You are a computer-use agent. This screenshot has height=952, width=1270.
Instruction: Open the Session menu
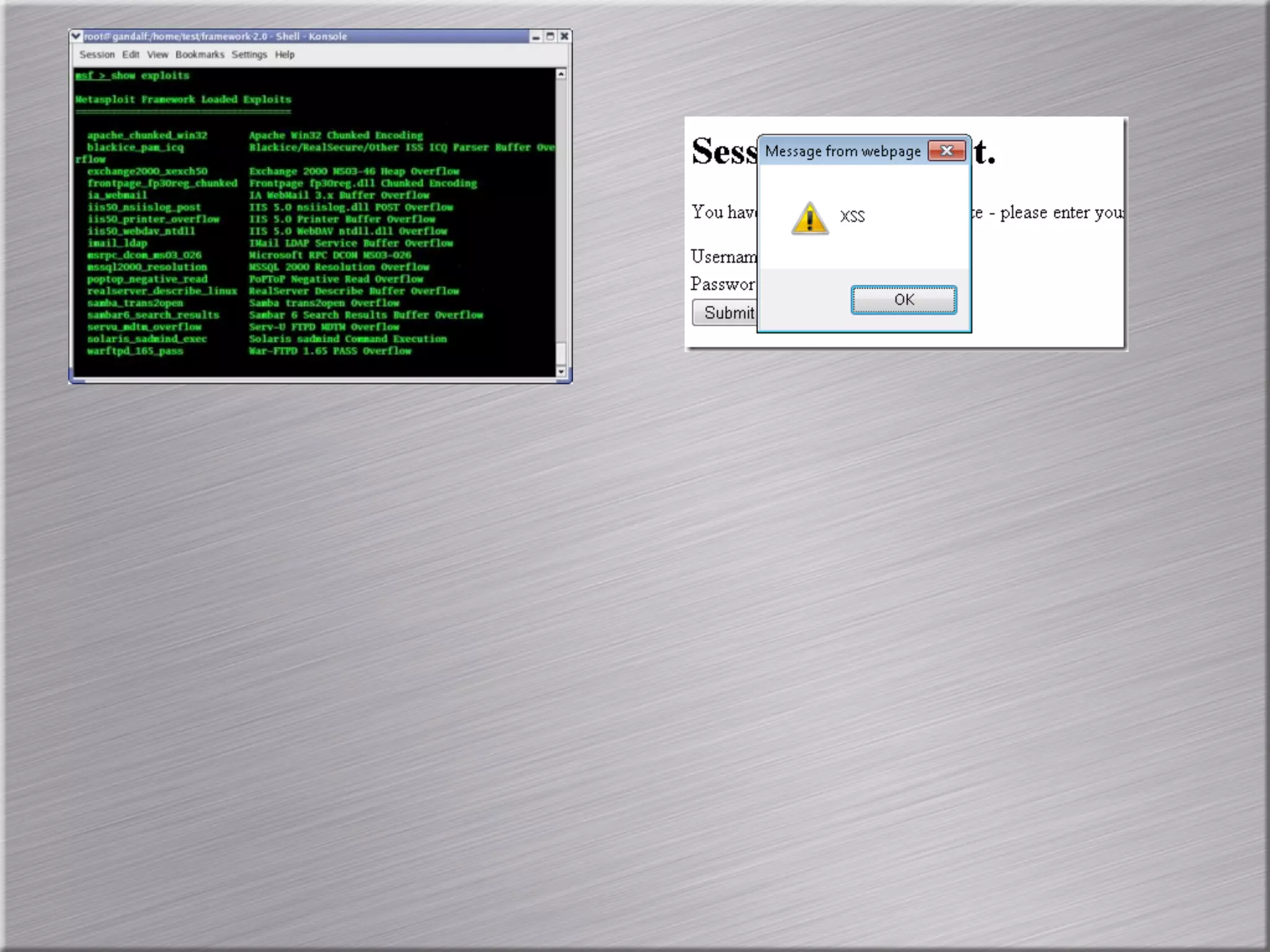pyautogui.click(x=97, y=55)
